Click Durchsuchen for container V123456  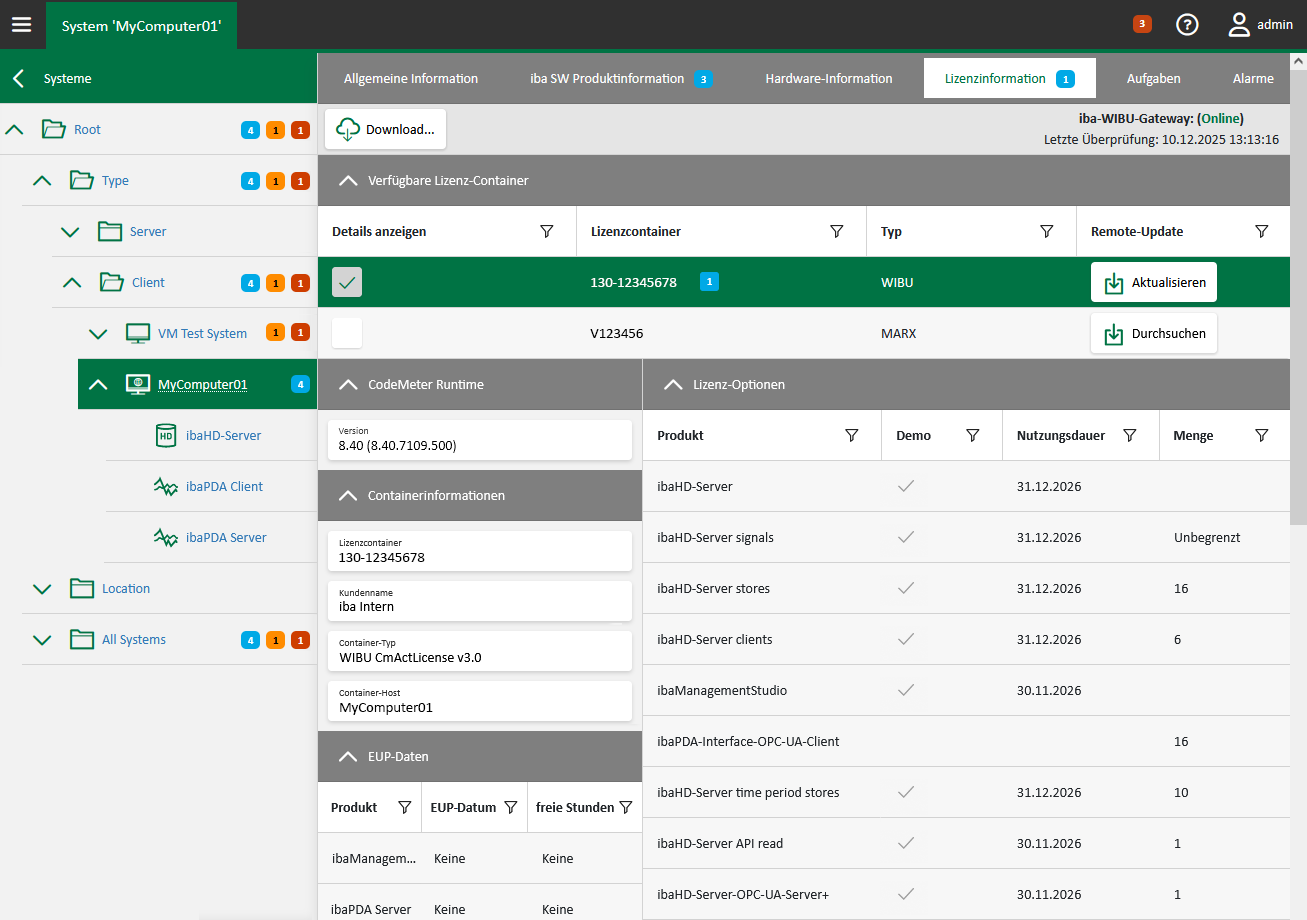(x=1154, y=333)
